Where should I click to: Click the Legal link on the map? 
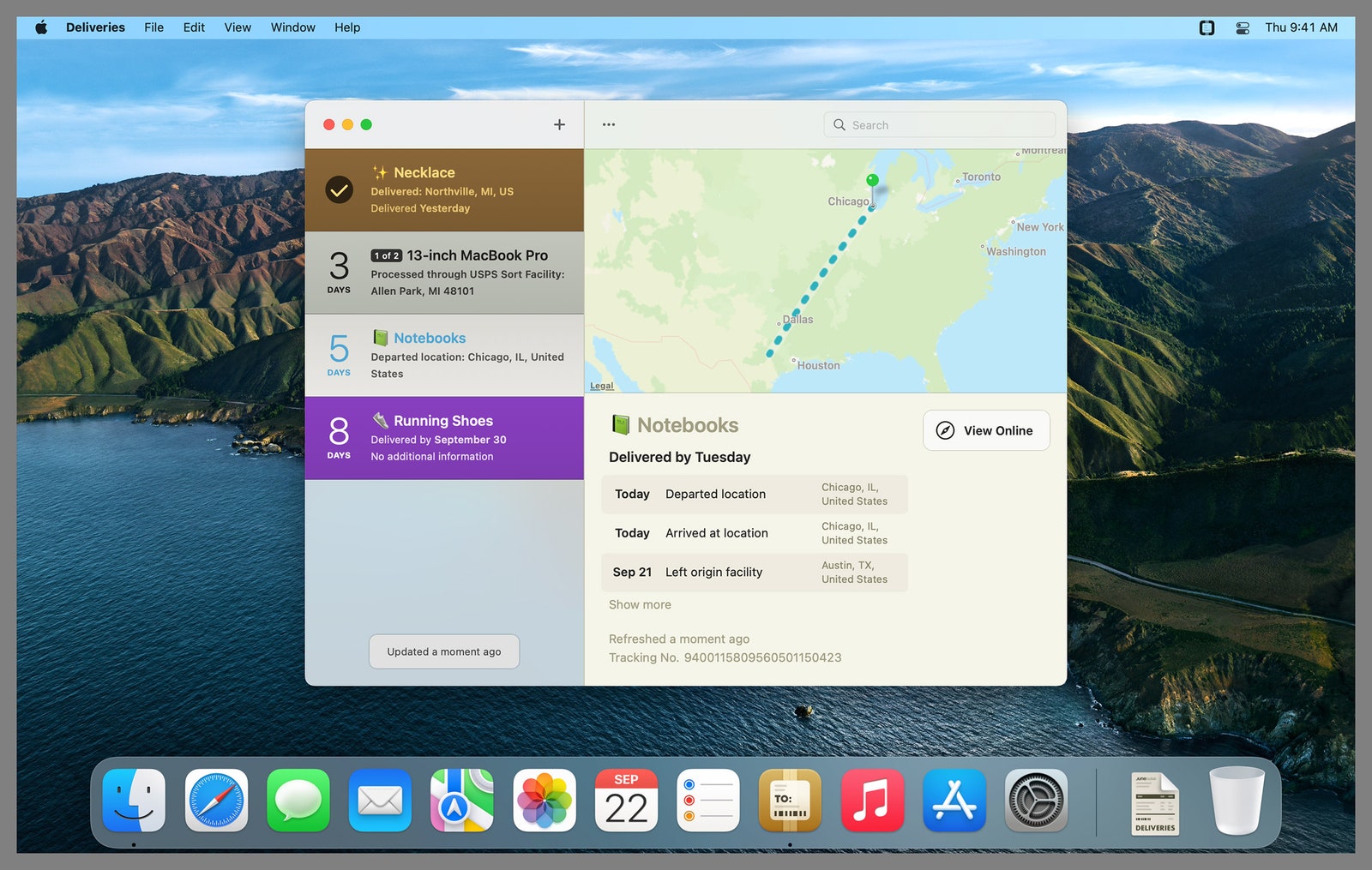pos(602,386)
